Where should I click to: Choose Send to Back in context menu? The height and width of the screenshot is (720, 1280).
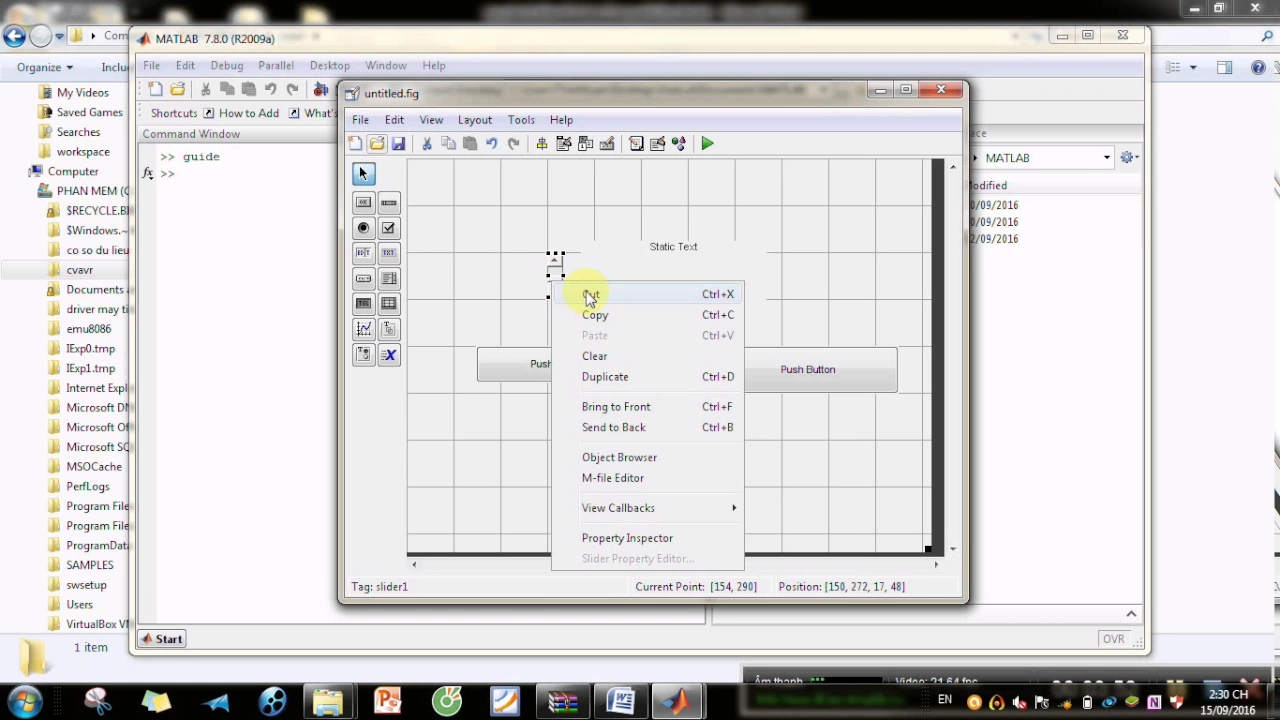pyautogui.click(x=648, y=427)
